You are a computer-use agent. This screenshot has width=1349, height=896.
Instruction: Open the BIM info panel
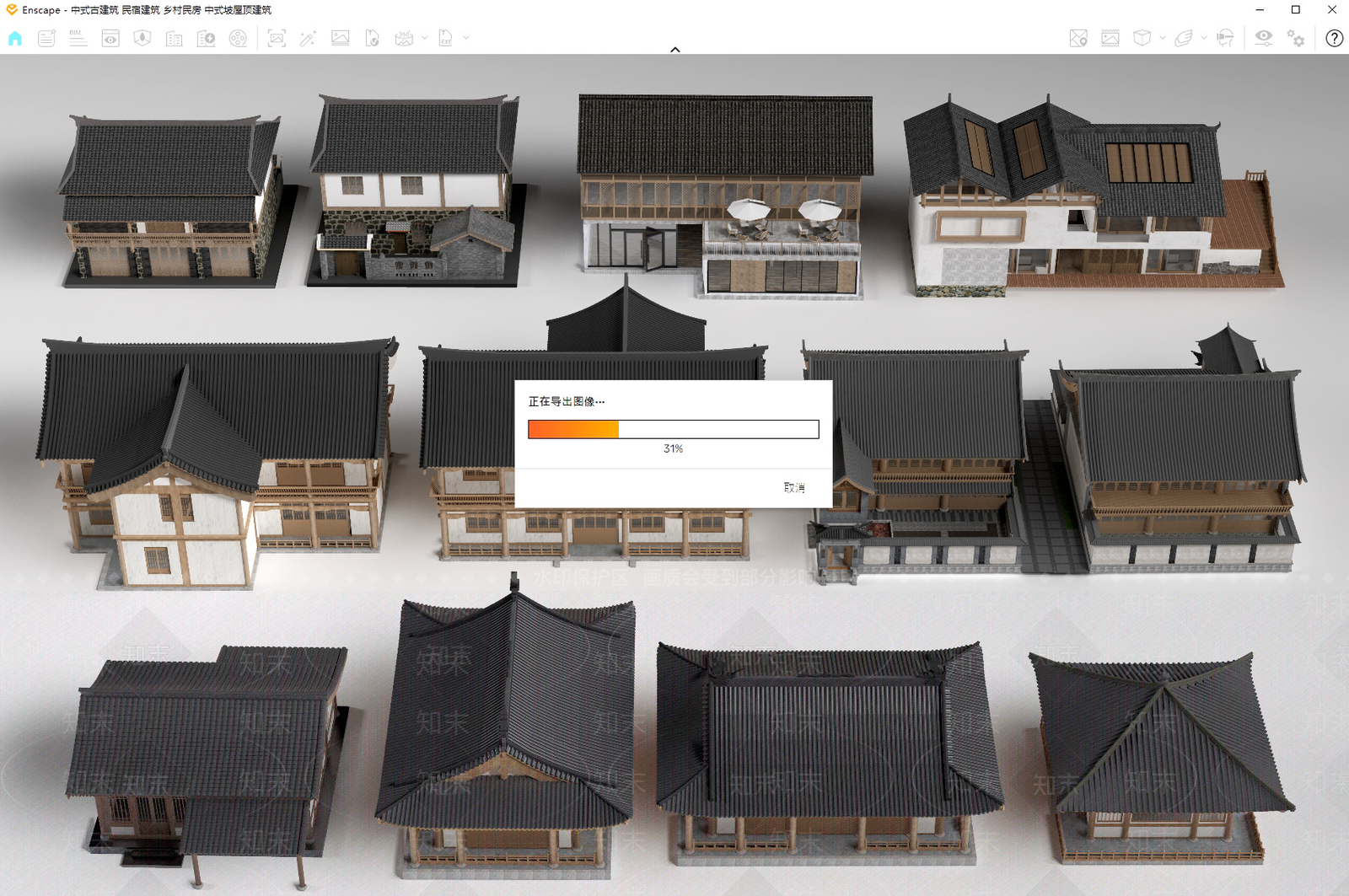78,38
